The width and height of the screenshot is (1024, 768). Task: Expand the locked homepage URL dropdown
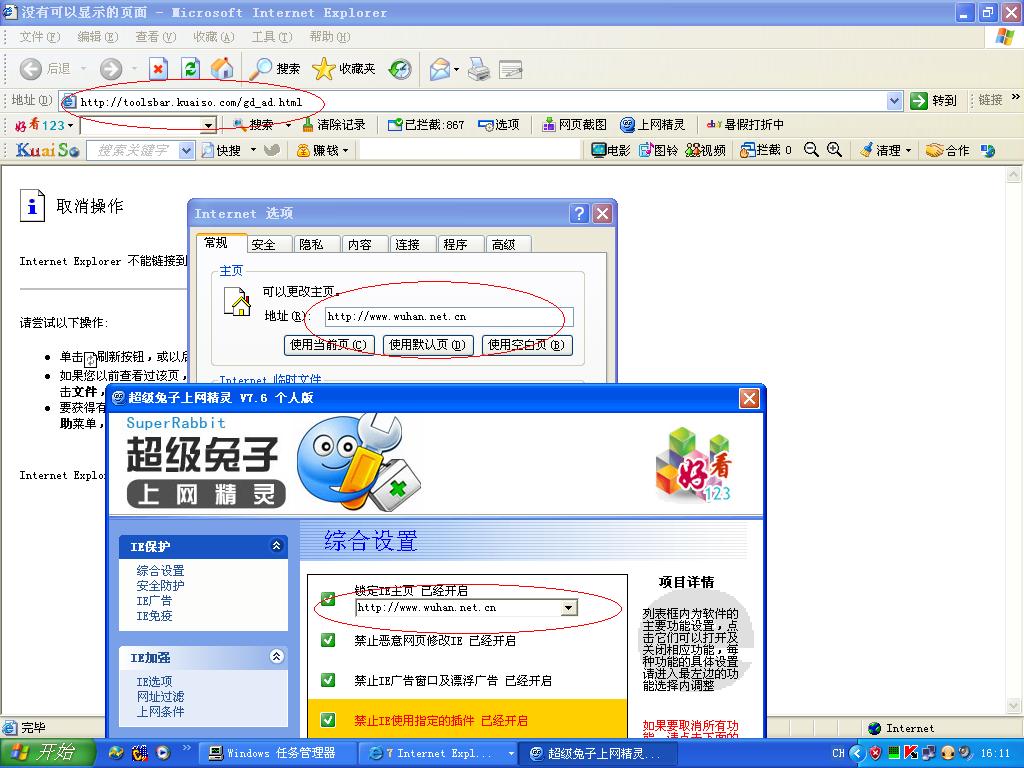(569, 608)
